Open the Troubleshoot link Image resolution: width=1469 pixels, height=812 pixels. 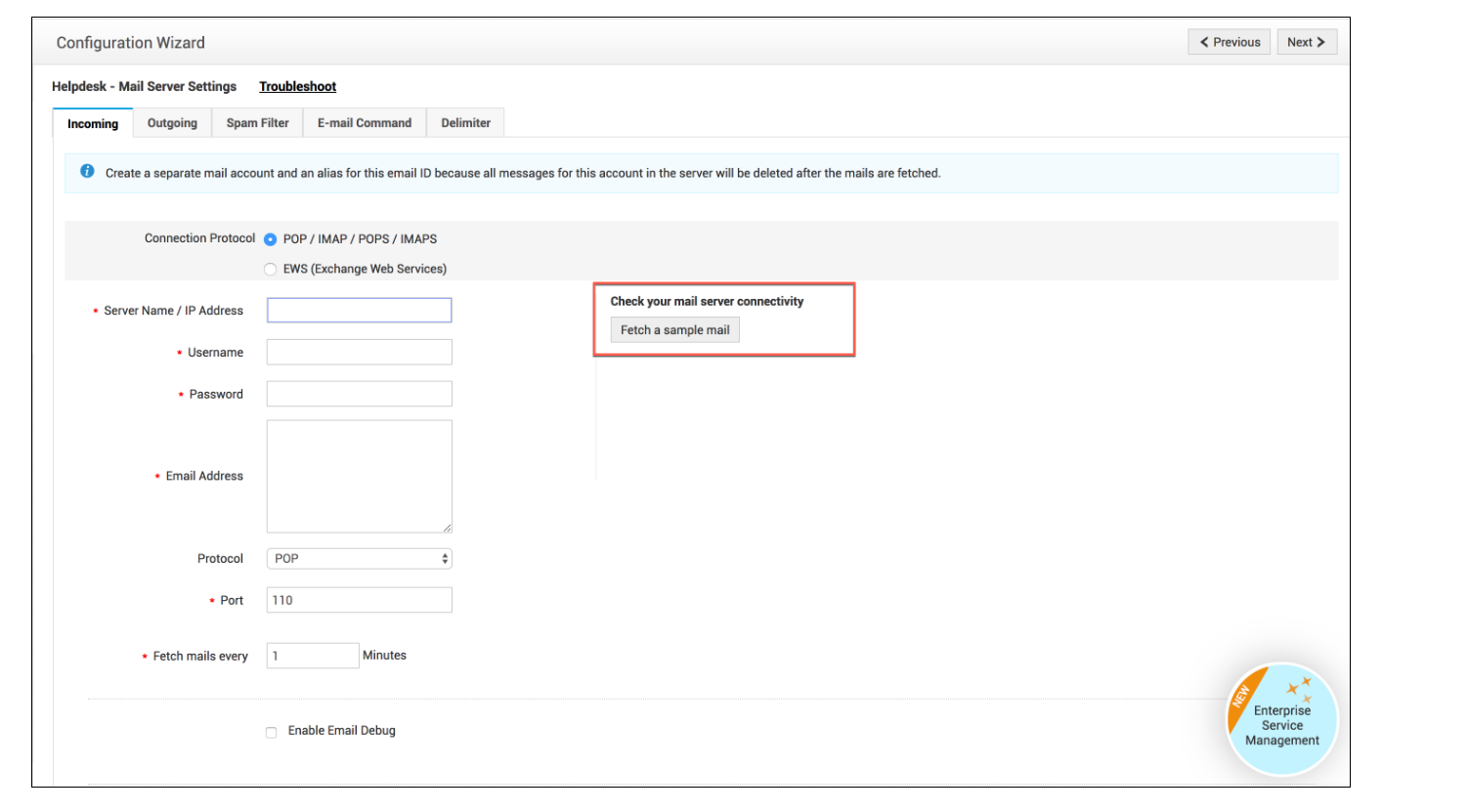297,87
